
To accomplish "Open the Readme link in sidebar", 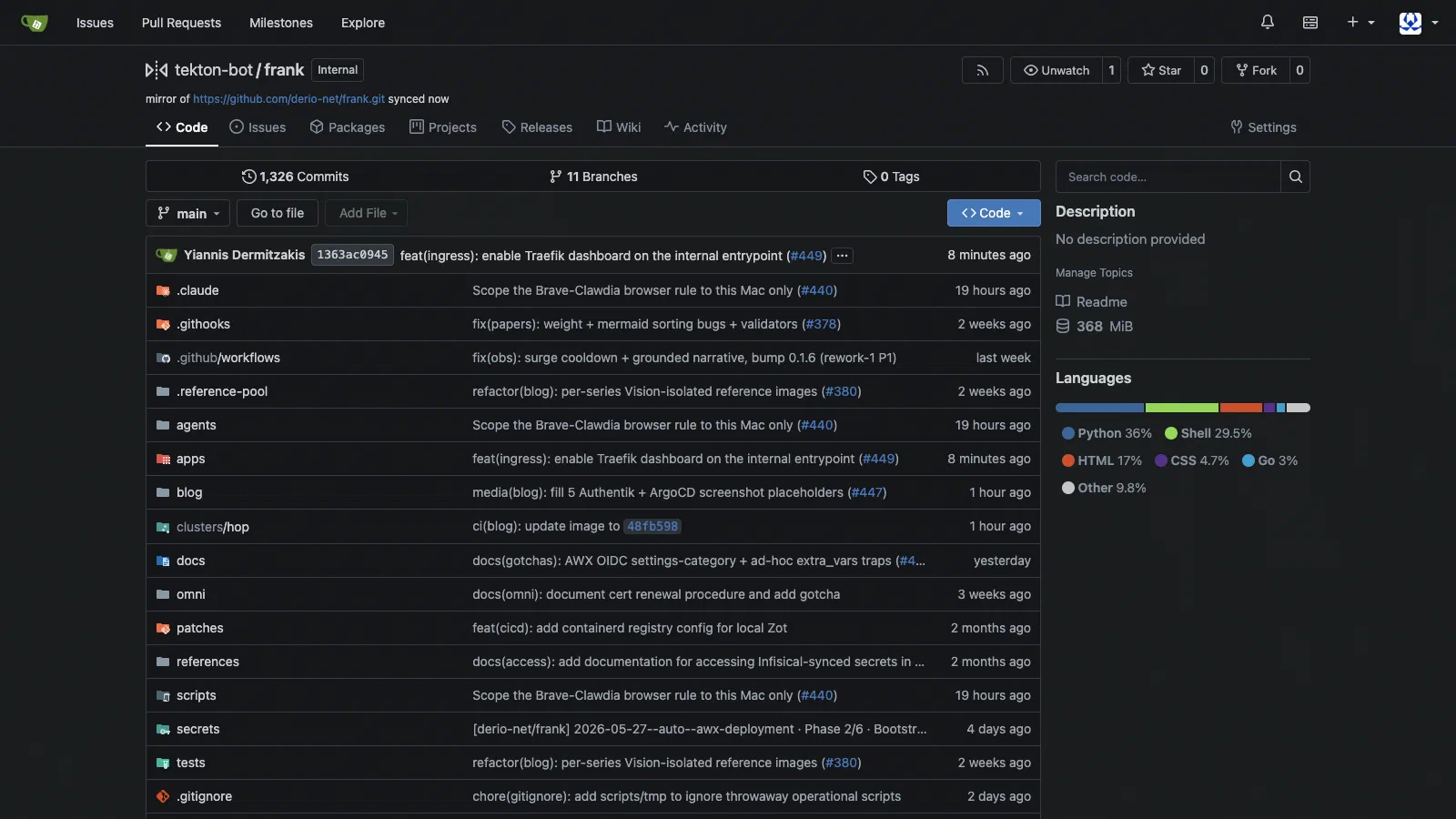I will (1101, 301).
